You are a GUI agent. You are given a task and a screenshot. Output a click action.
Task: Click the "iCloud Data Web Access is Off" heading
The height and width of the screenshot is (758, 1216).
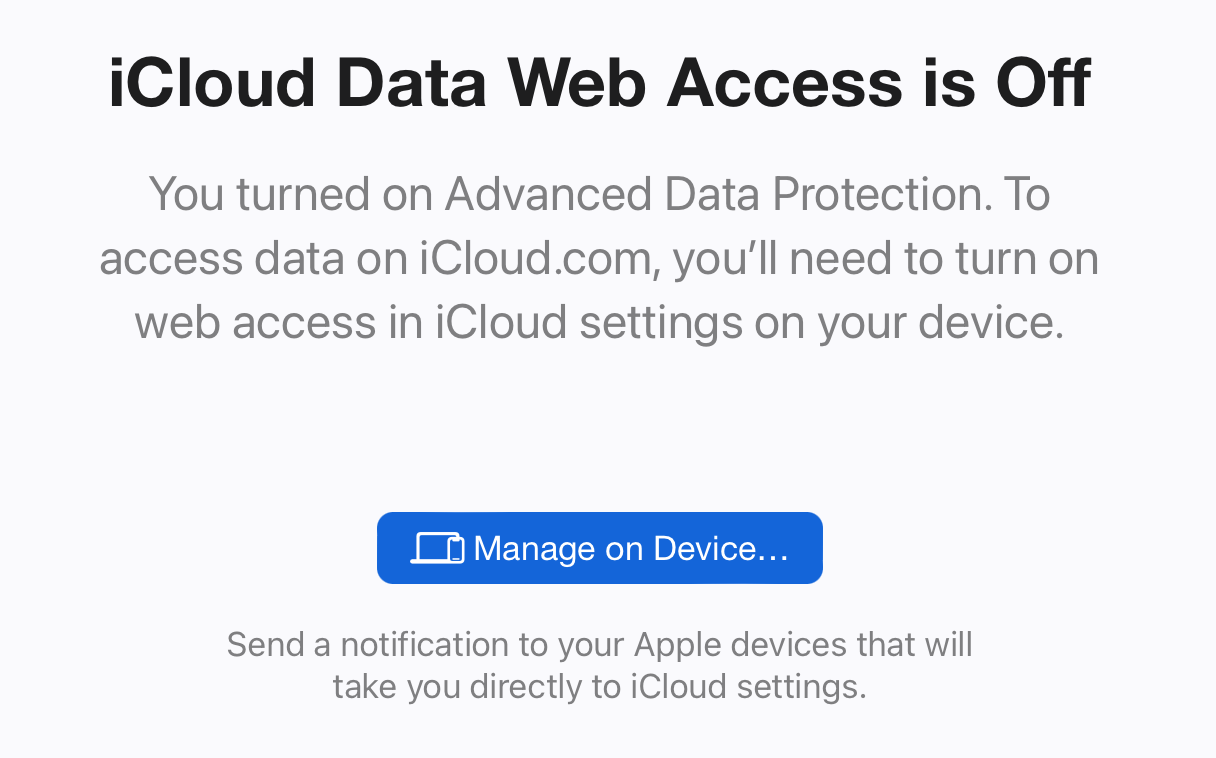[599, 83]
